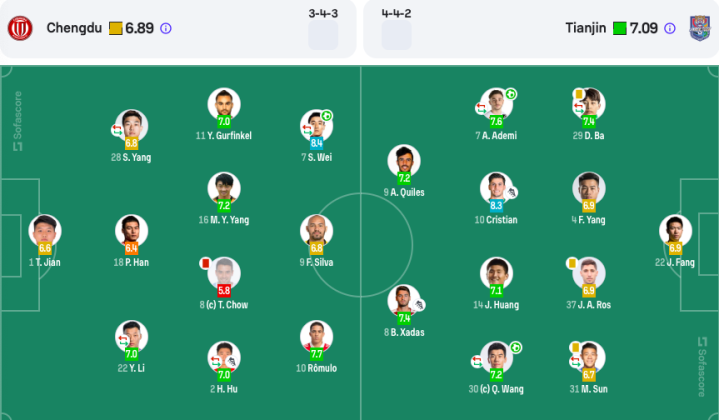Click the 4-4-2 formation box
The image size is (719, 420).
[396, 35]
